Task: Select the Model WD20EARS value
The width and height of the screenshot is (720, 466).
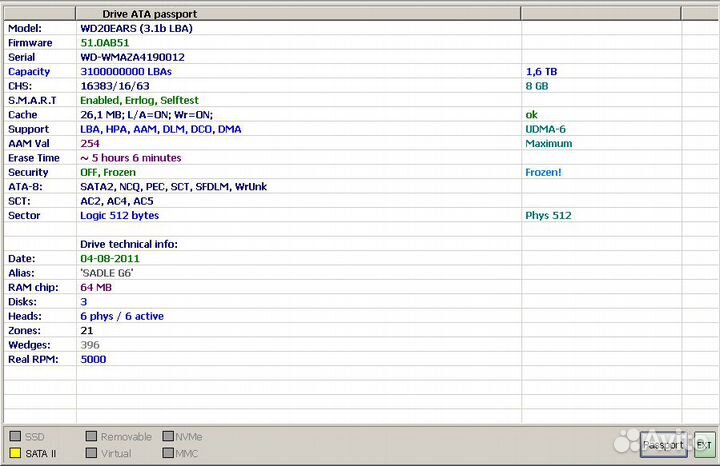Action: point(135,29)
